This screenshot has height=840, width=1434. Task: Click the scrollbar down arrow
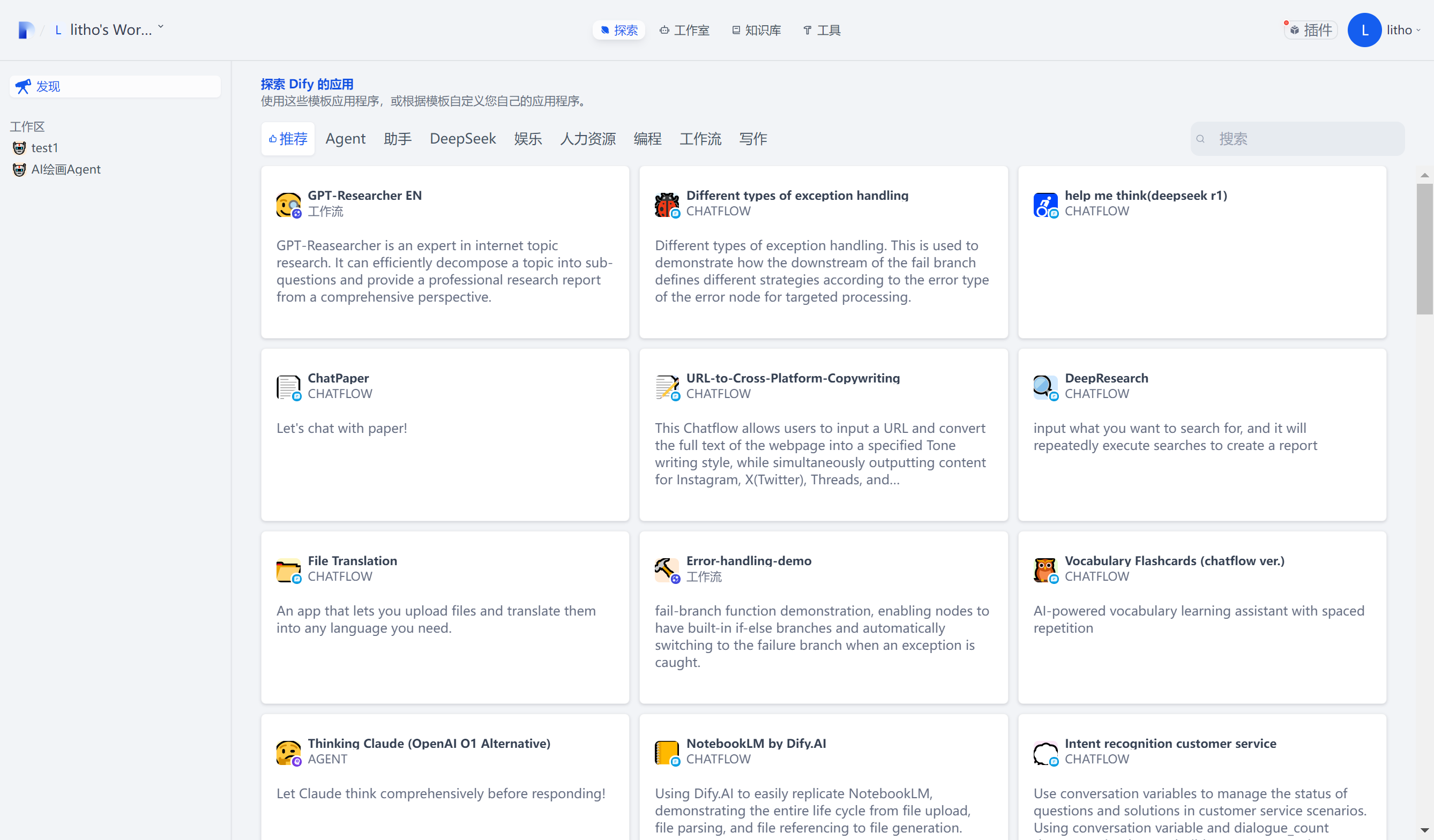click(x=1424, y=830)
